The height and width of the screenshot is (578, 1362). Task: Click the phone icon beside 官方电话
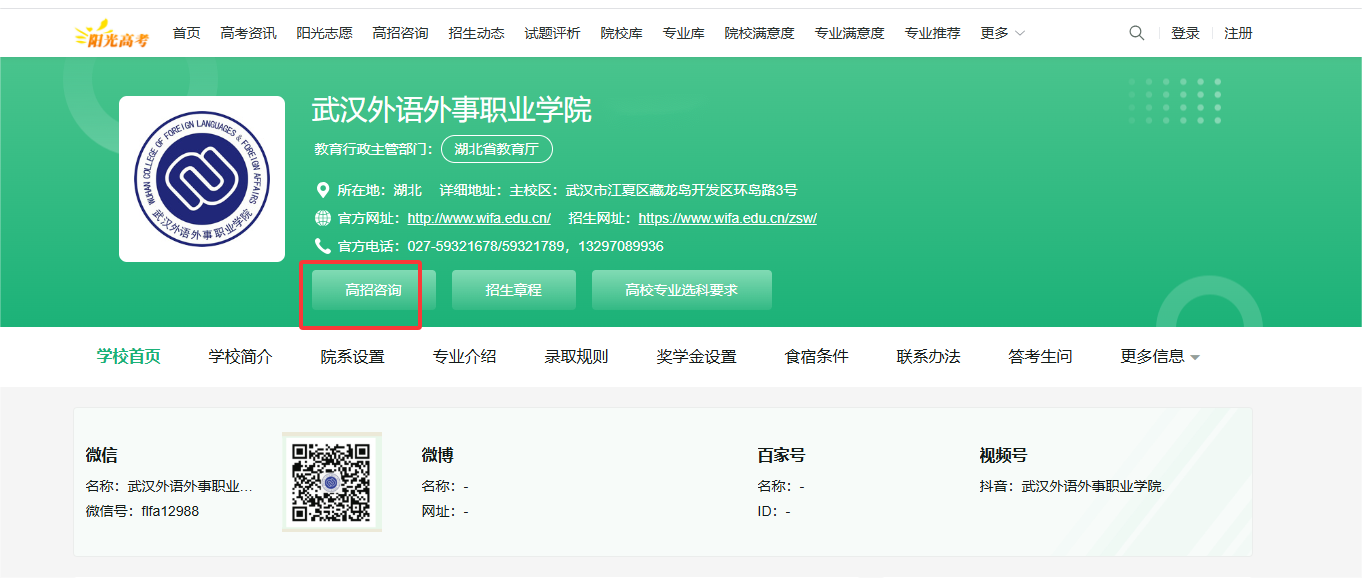pos(323,246)
